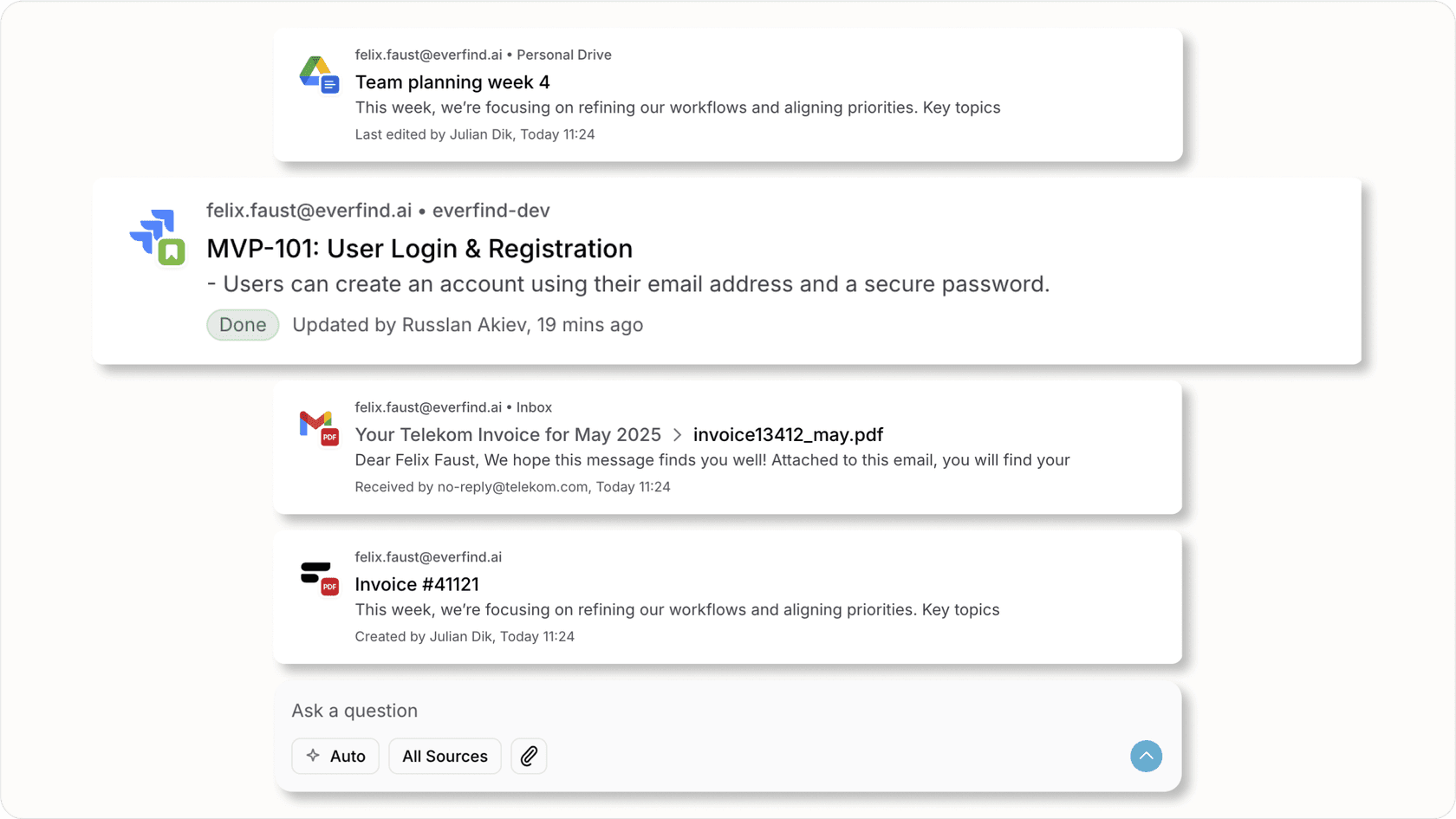Expand the attachment chevron on the Telekom email
The width and height of the screenshot is (1456, 819).
tap(676, 435)
